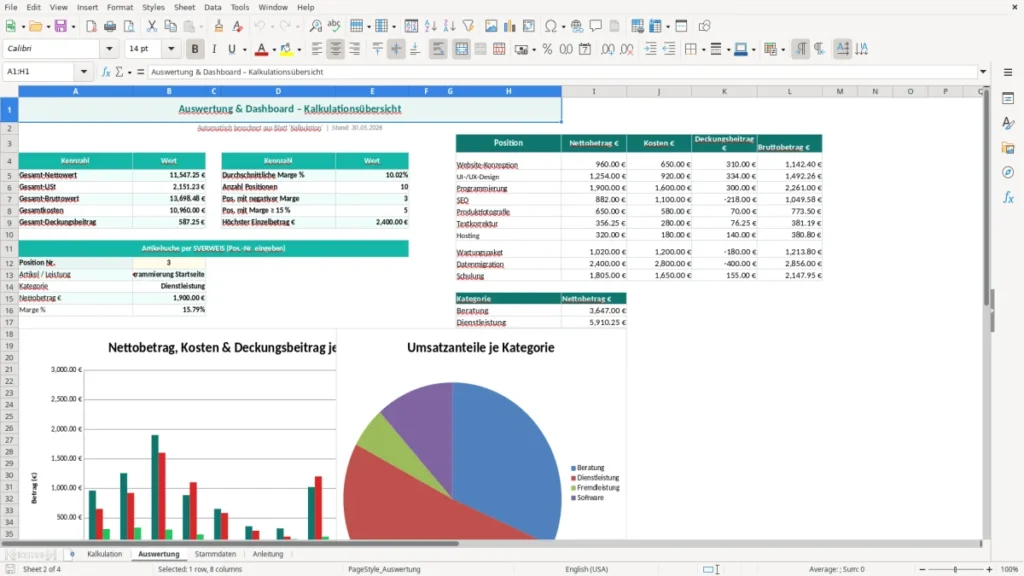Click the Copy icon

coord(170,26)
